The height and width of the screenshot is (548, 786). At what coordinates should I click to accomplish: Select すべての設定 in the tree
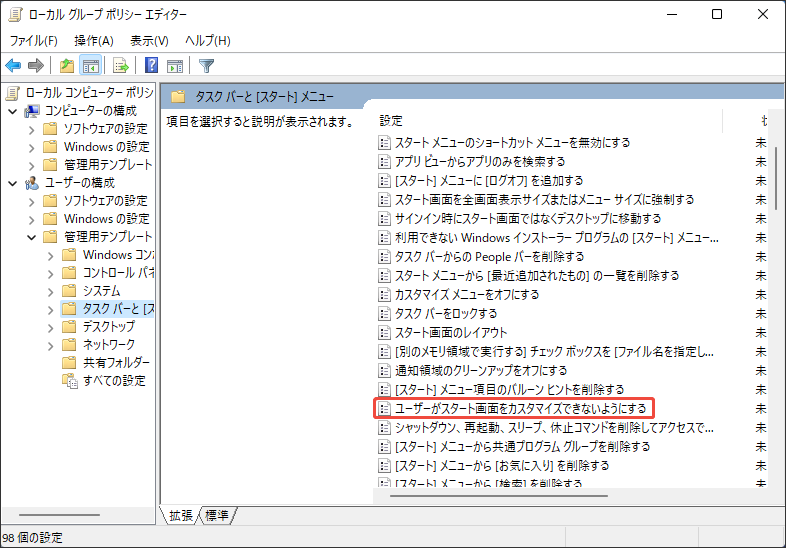tap(114, 381)
